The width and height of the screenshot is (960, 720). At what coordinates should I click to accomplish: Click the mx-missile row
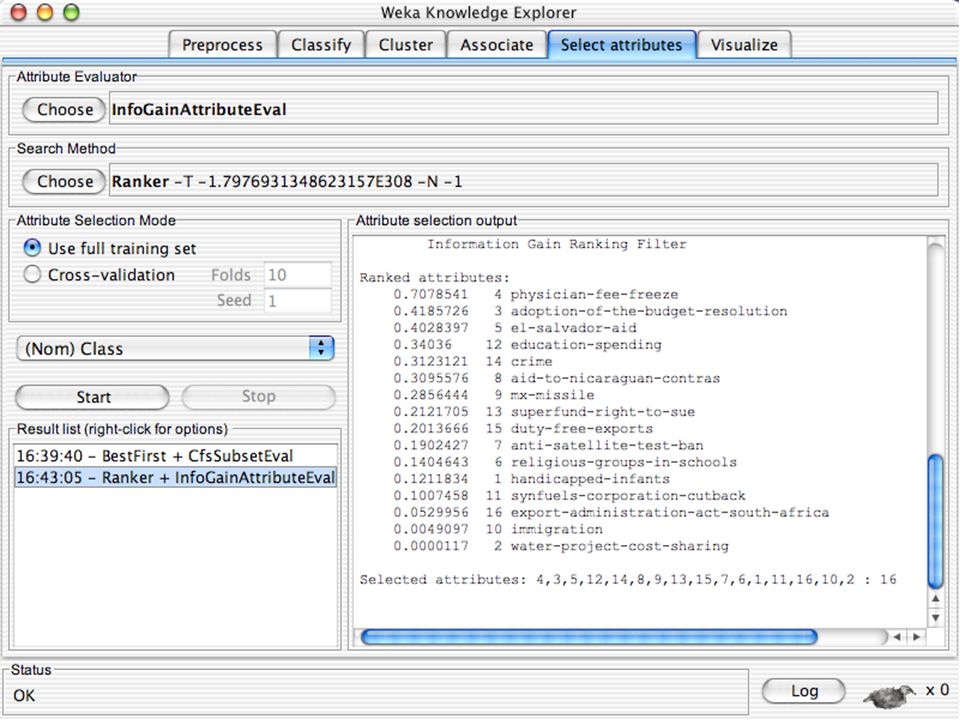point(493,395)
